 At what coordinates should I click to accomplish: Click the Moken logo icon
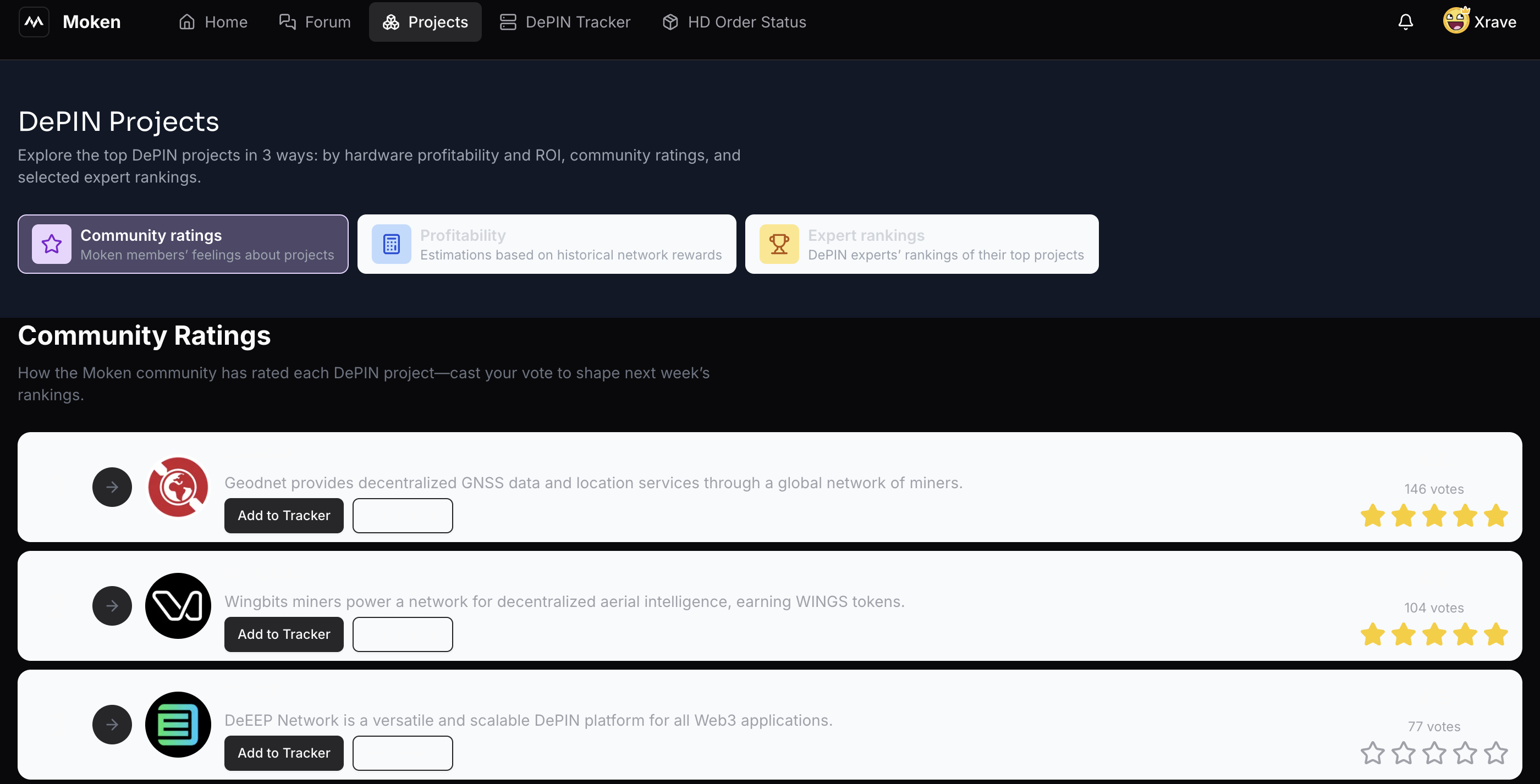pos(34,22)
